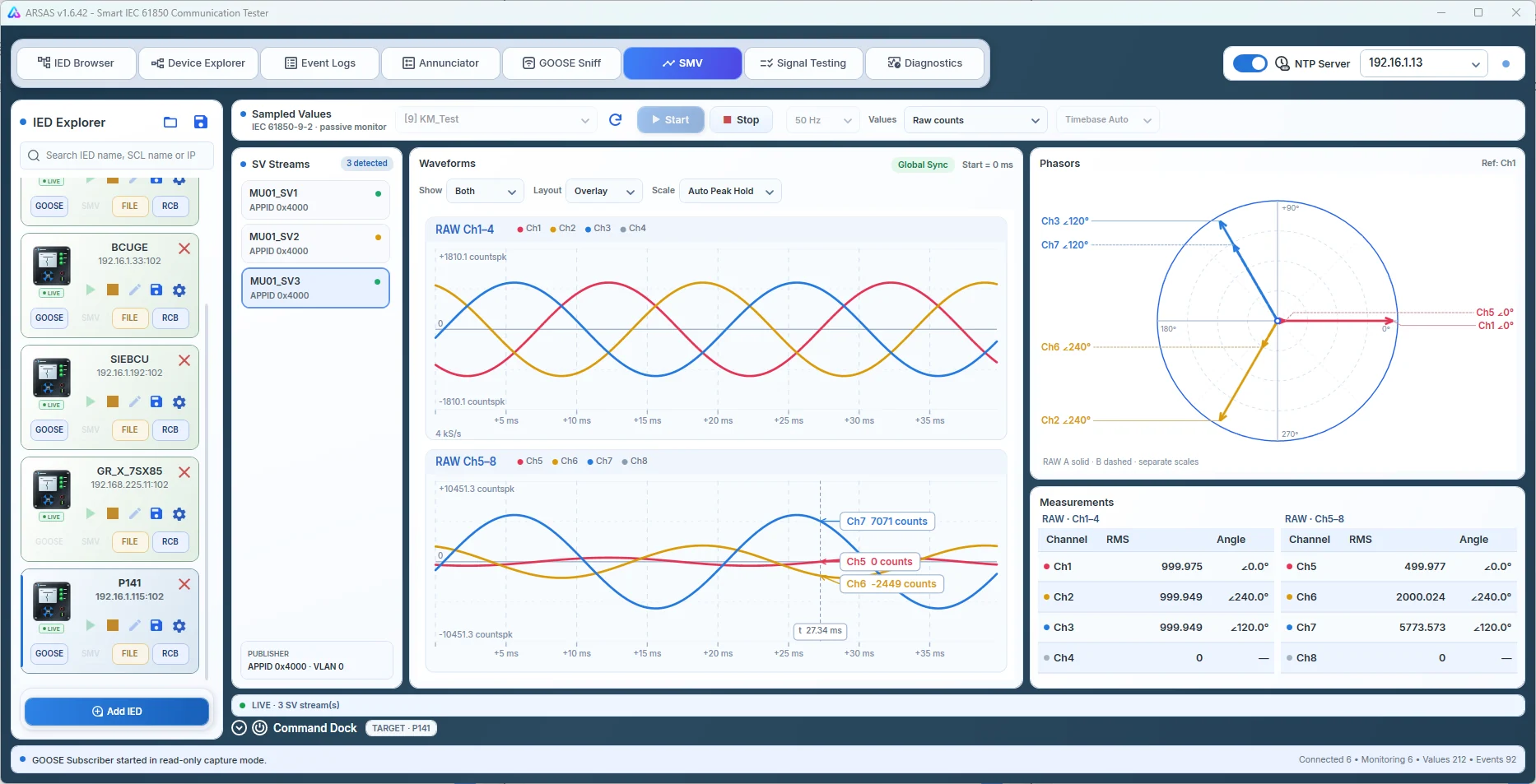
Task: Toggle the Ch2 legend in RAW Ch1–4
Action: coord(563,229)
